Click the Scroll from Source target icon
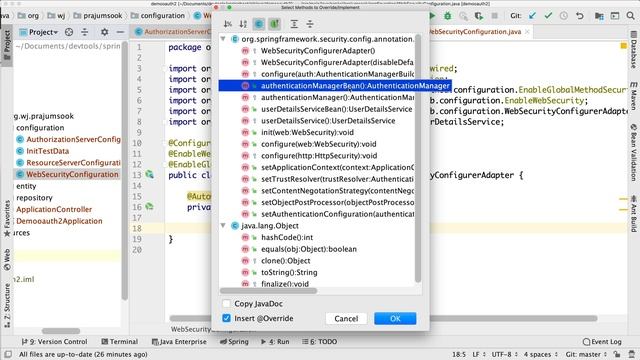The image size is (640, 360). tap(69, 32)
